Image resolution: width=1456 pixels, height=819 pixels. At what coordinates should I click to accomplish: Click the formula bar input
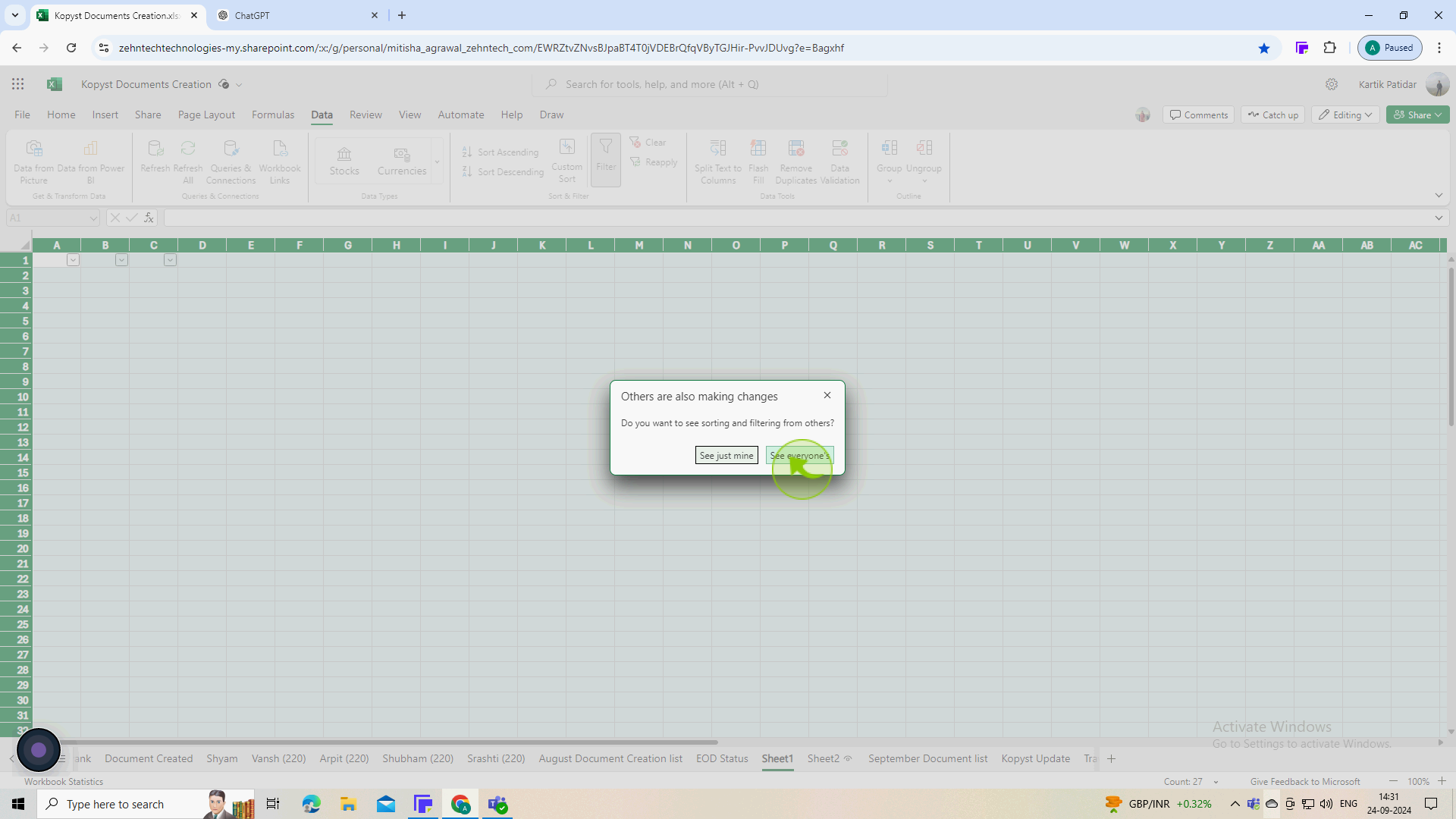tap(796, 218)
